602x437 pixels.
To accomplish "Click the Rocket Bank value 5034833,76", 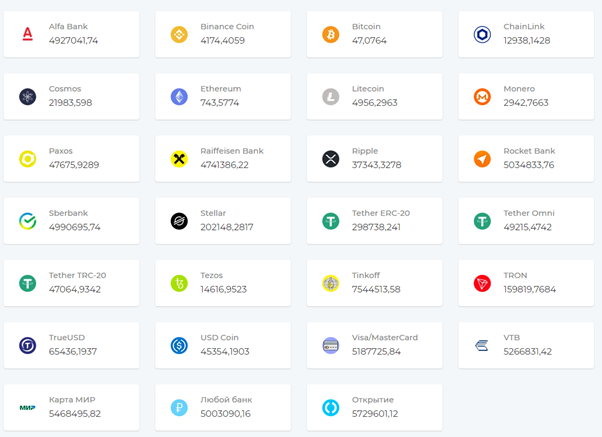I will pyautogui.click(x=529, y=165).
